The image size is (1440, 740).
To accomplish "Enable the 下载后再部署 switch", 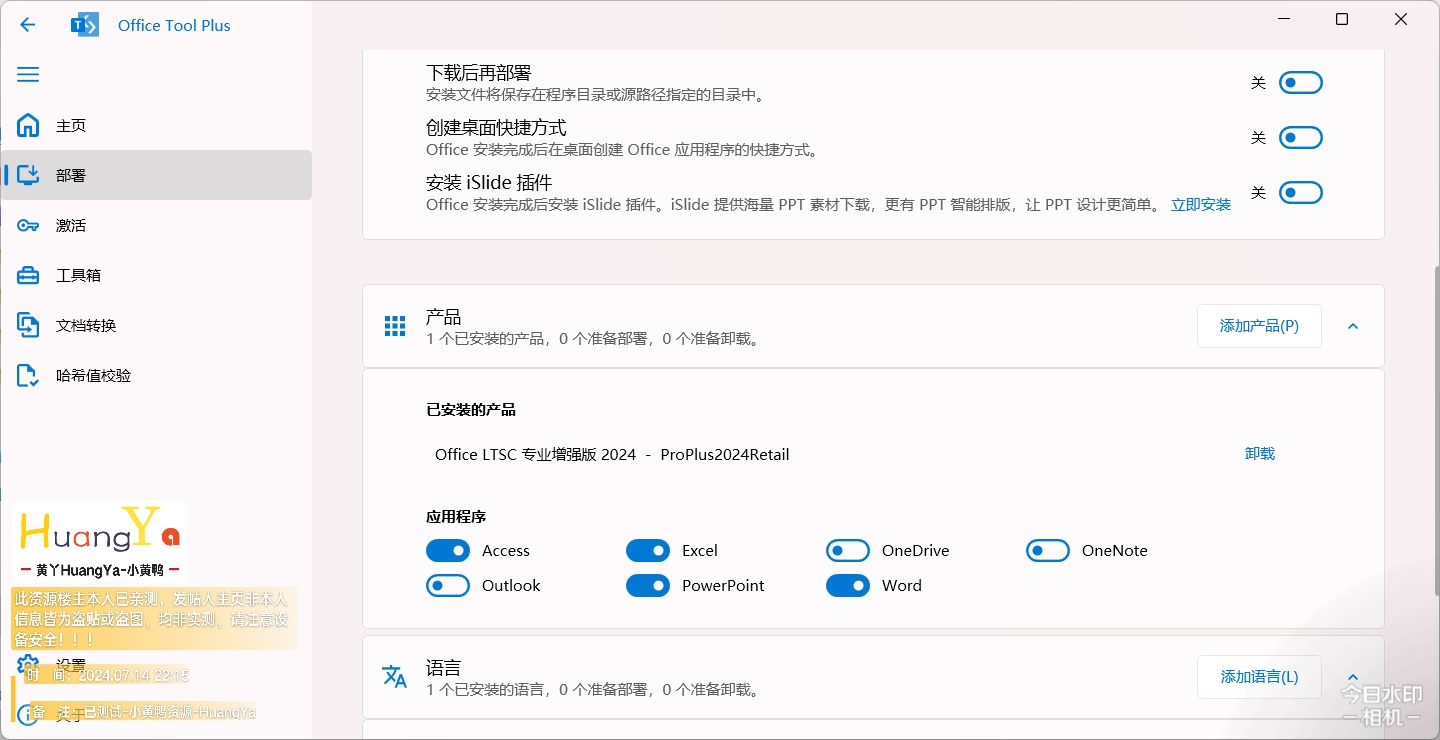I will tap(1301, 83).
